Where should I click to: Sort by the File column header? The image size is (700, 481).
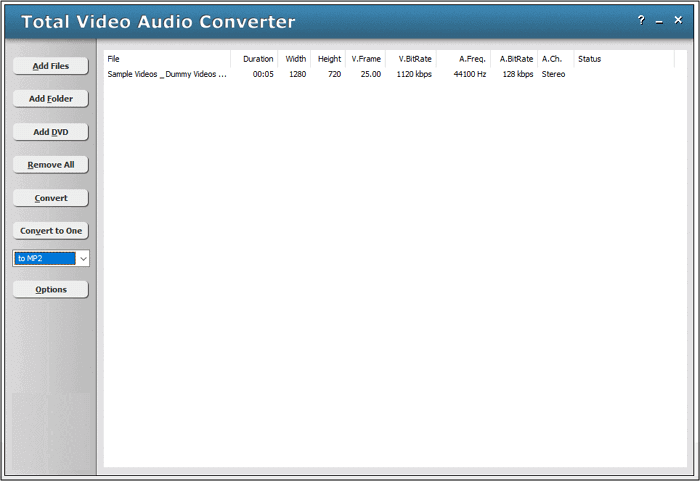(167, 59)
